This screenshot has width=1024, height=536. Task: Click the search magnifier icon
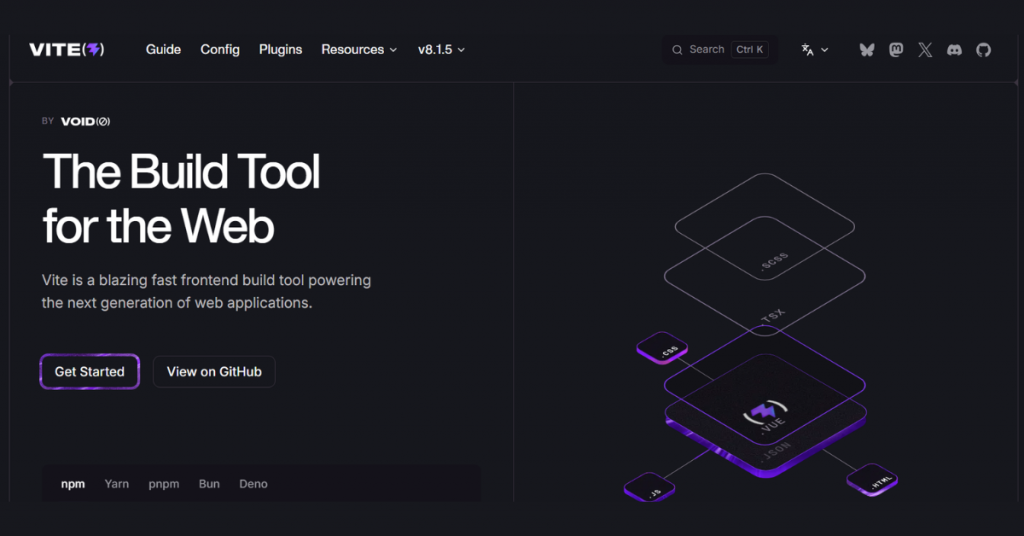pos(677,50)
